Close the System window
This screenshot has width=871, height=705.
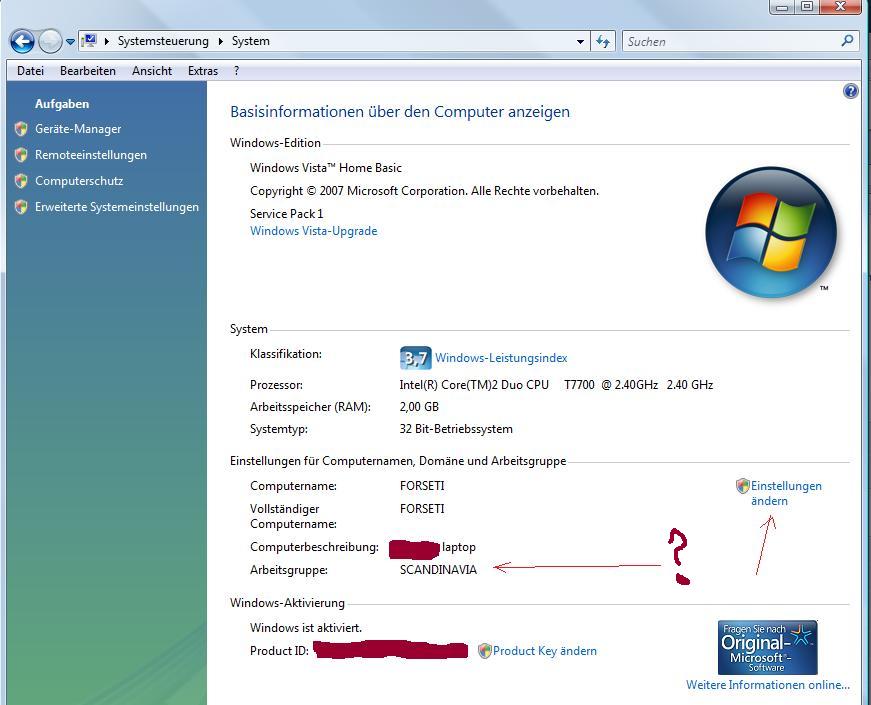[840, 7]
